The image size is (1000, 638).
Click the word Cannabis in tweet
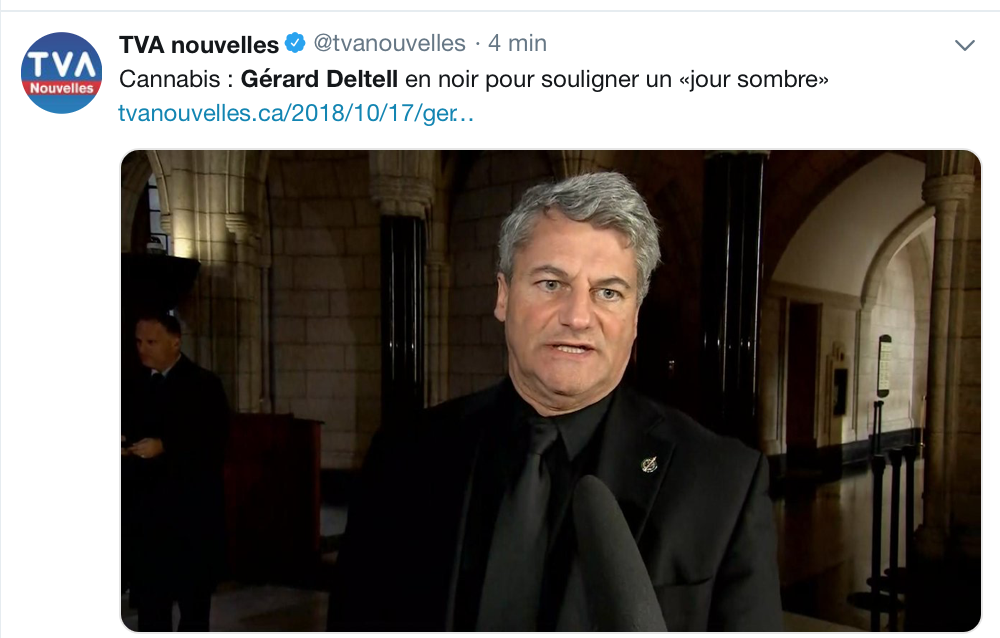point(170,79)
